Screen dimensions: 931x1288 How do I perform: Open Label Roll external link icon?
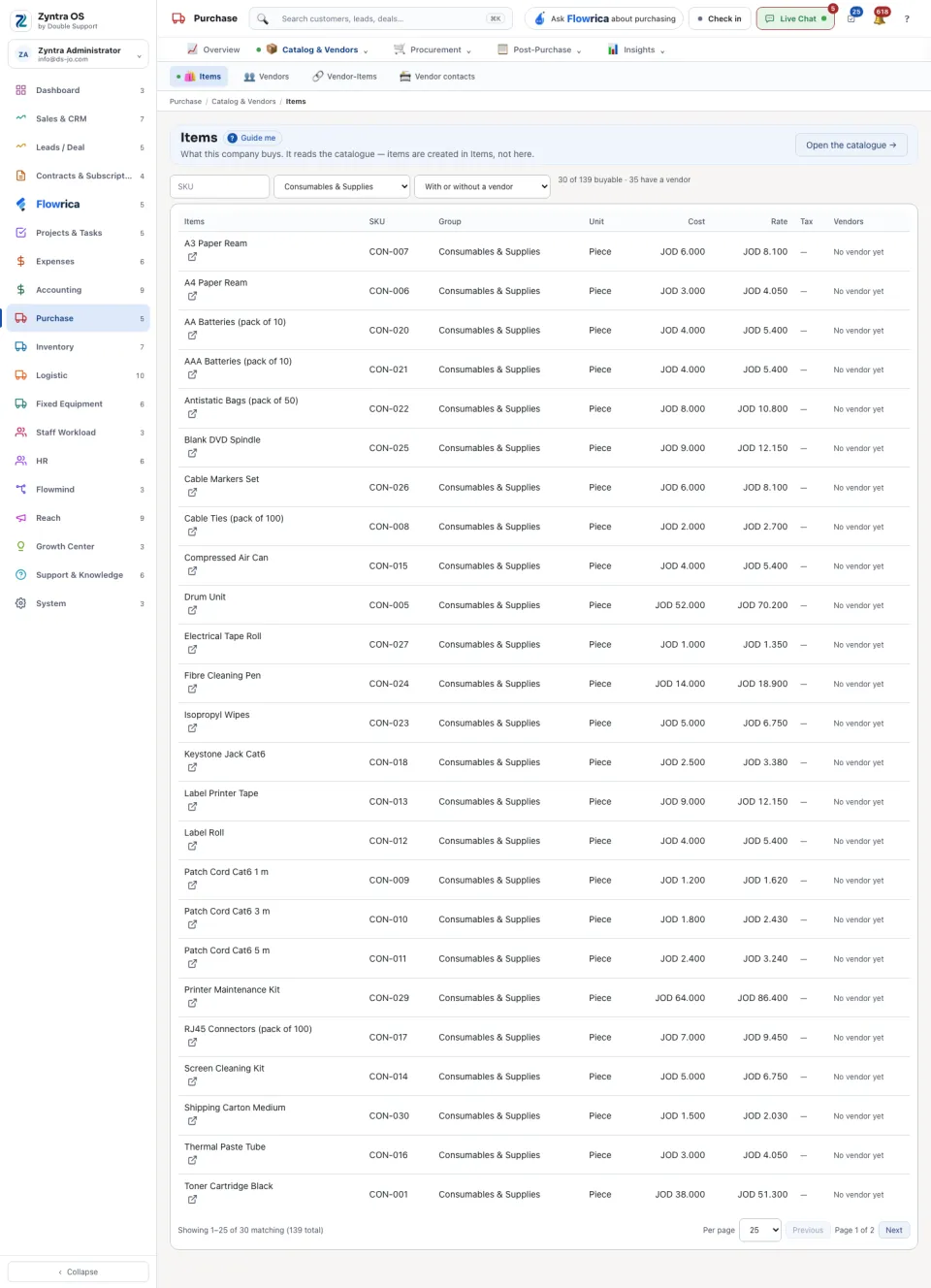(x=192, y=846)
